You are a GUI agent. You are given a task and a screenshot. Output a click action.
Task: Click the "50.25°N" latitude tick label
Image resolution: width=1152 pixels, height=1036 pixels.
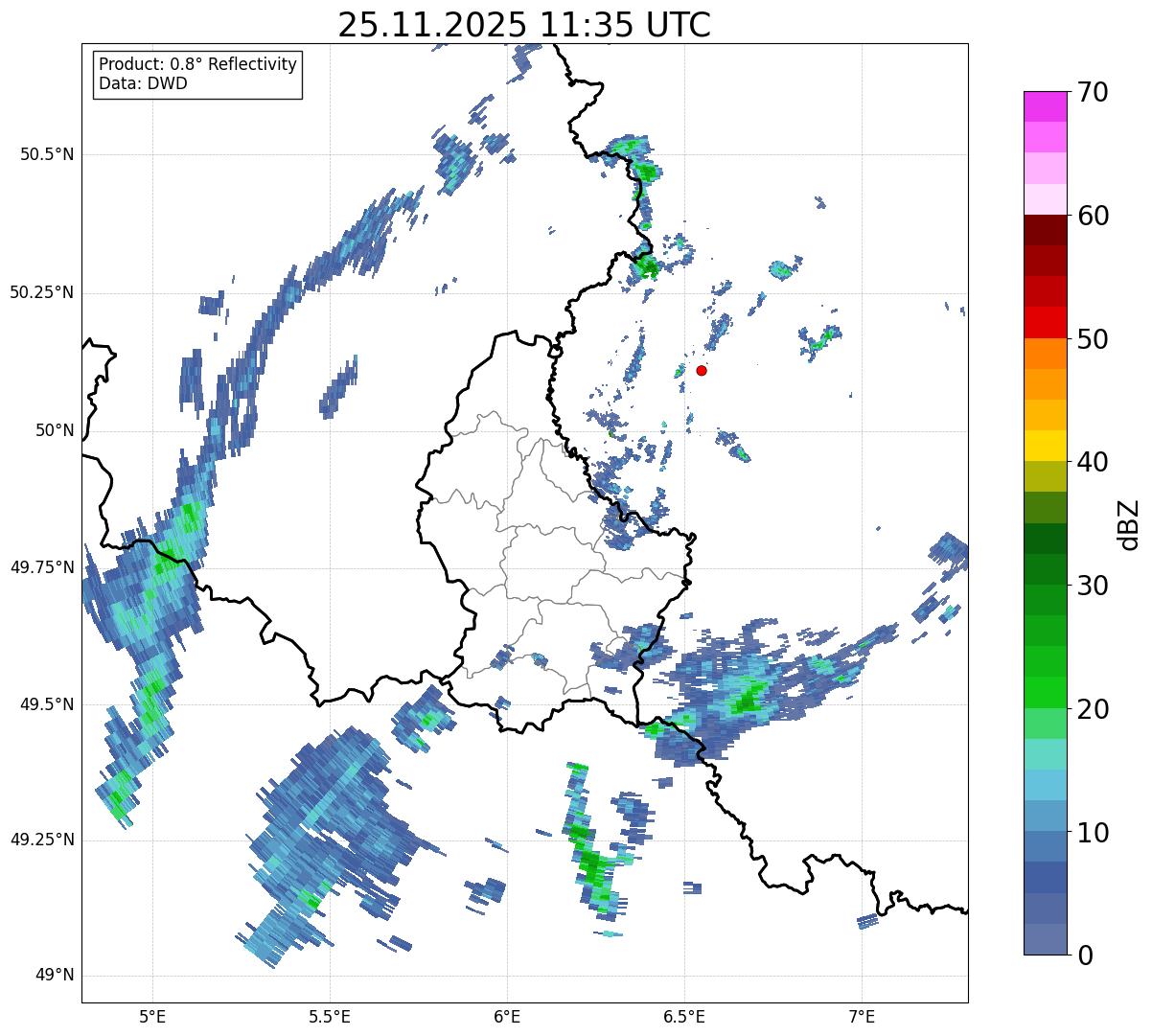coord(42,292)
